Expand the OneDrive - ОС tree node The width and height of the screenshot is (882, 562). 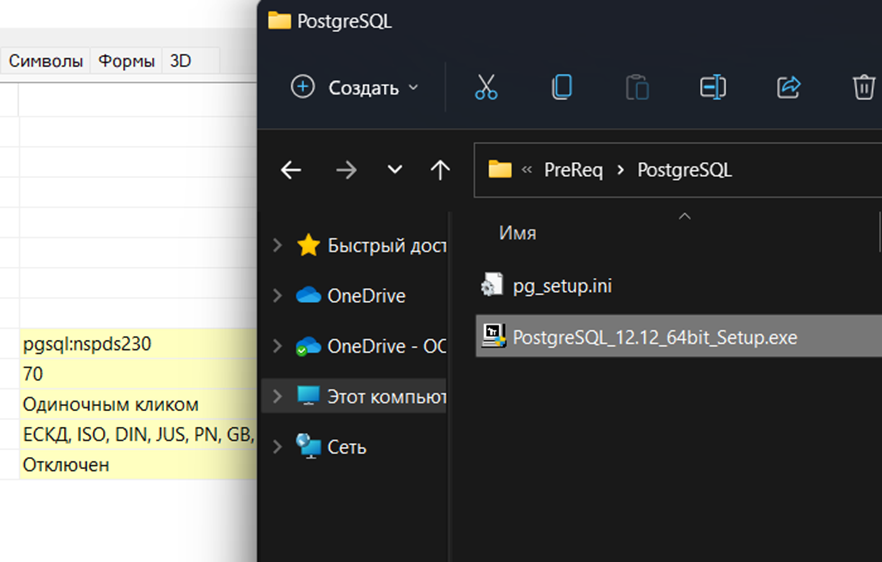[277, 346]
